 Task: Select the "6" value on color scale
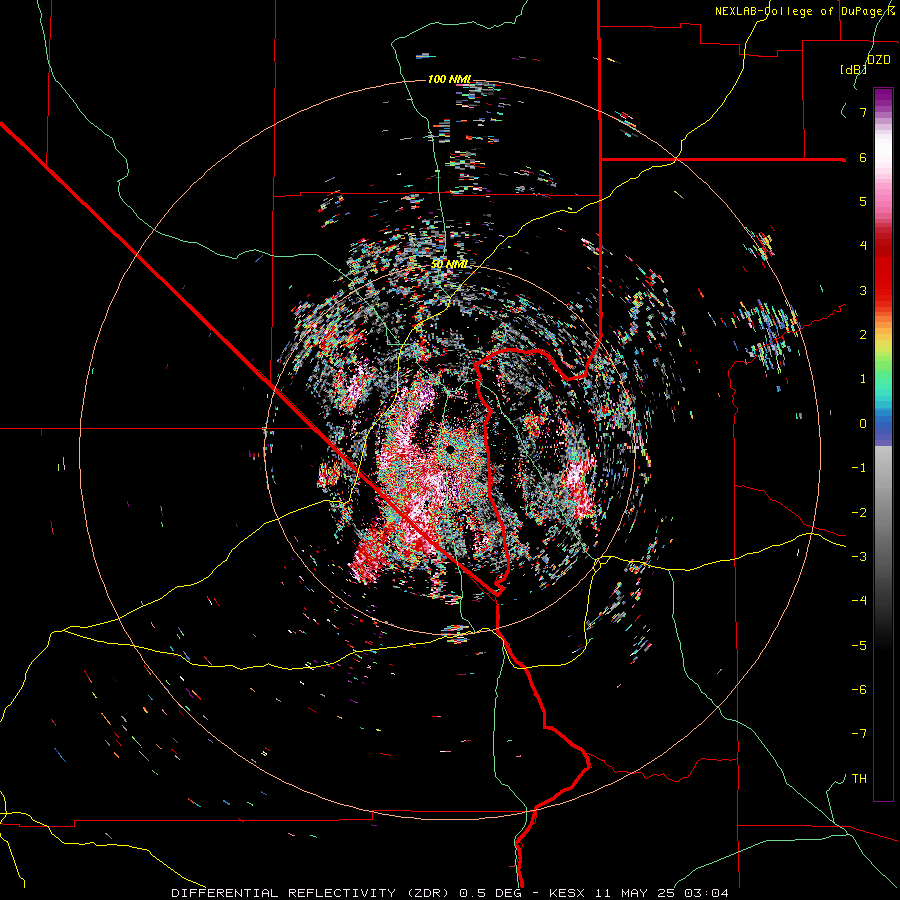[862, 157]
